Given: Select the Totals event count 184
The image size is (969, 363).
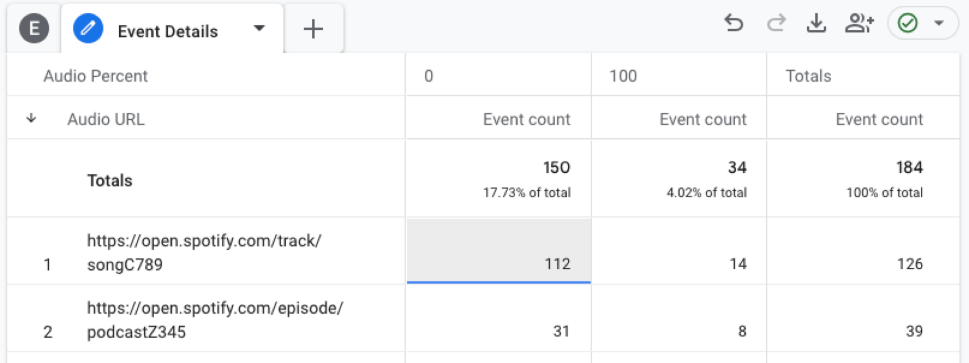Looking at the screenshot, I should click(909, 167).
